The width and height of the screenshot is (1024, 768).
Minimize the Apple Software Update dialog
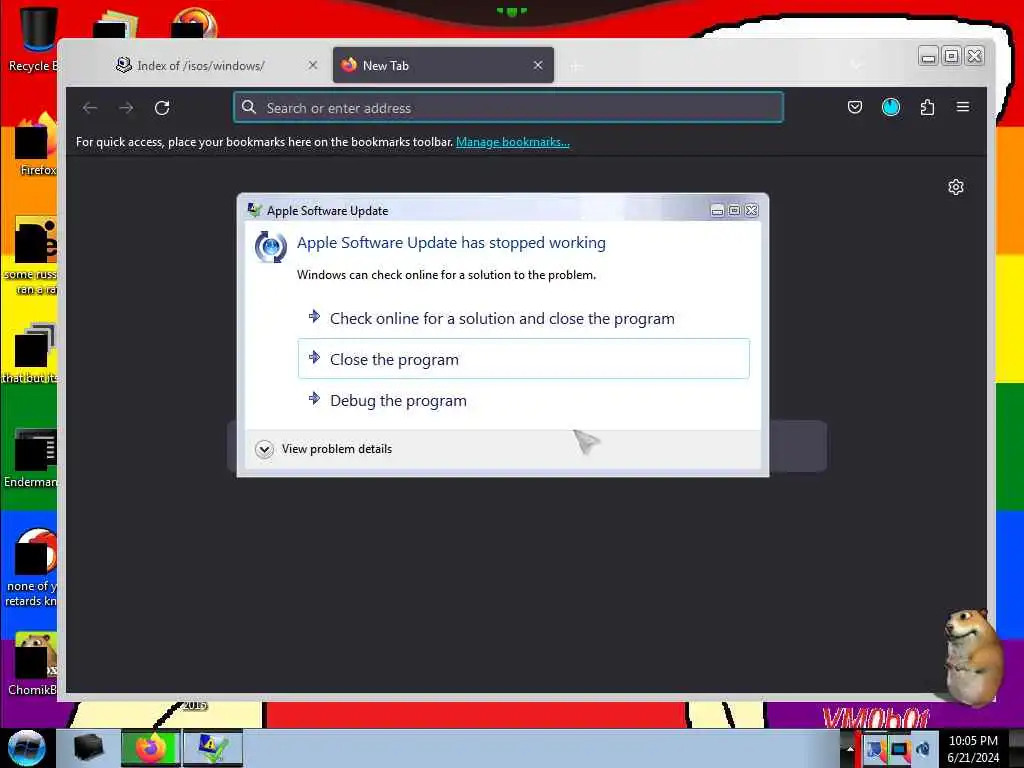tap(717, 210)
